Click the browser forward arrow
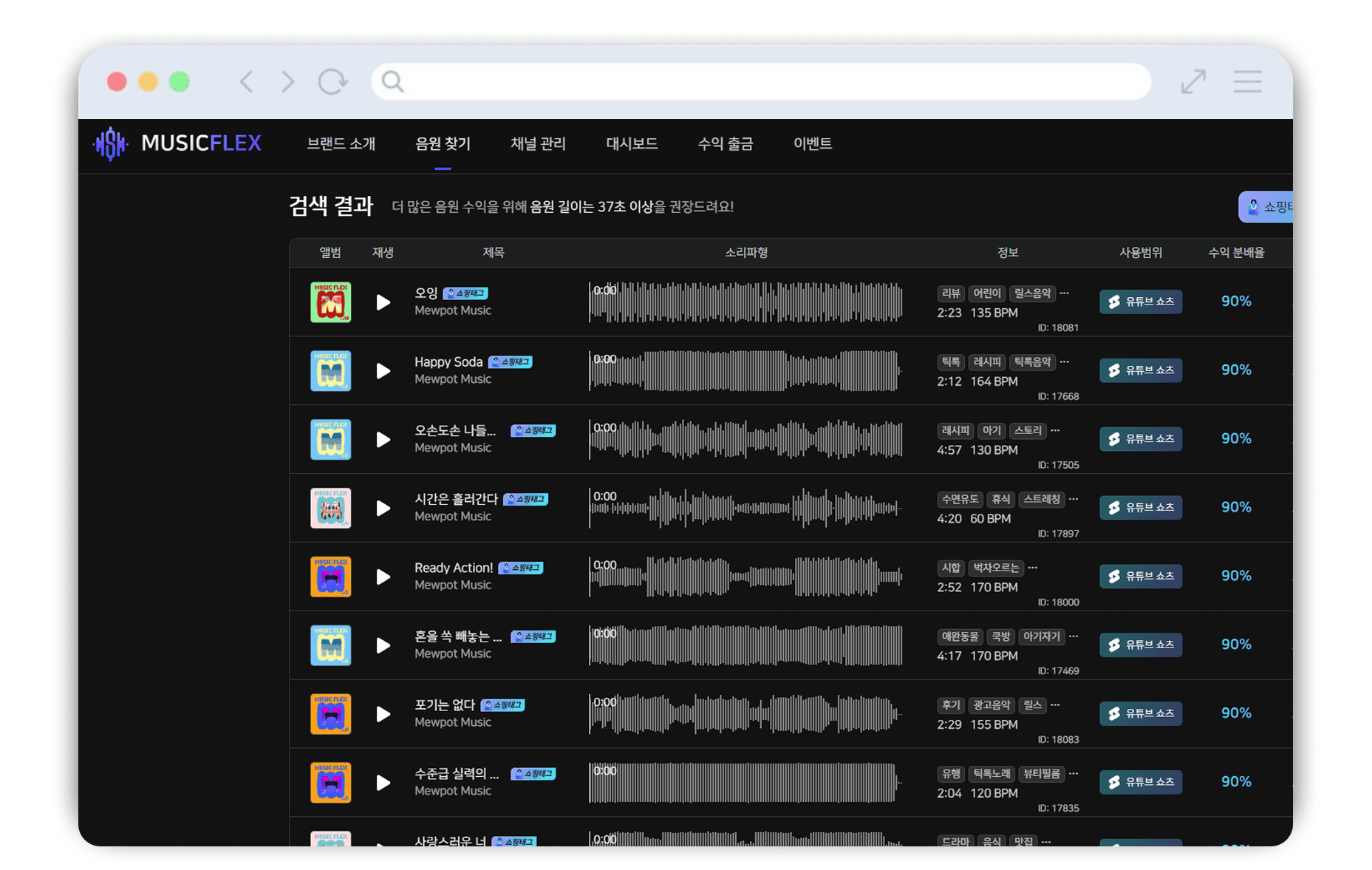Image resolution: width=1372 pixels, height=870 pixels. coord(288,81)
